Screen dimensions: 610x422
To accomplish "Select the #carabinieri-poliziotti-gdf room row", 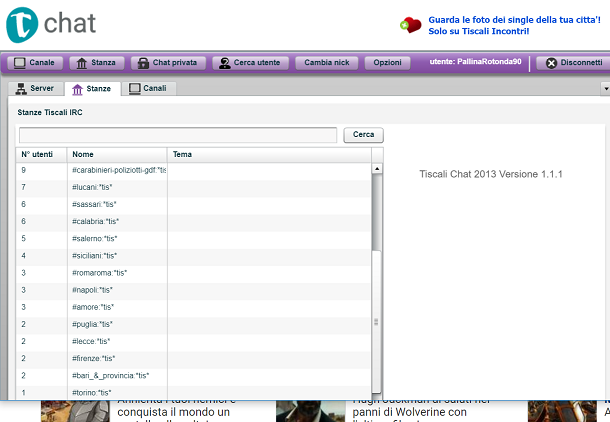I will click(x=193, y=170).
